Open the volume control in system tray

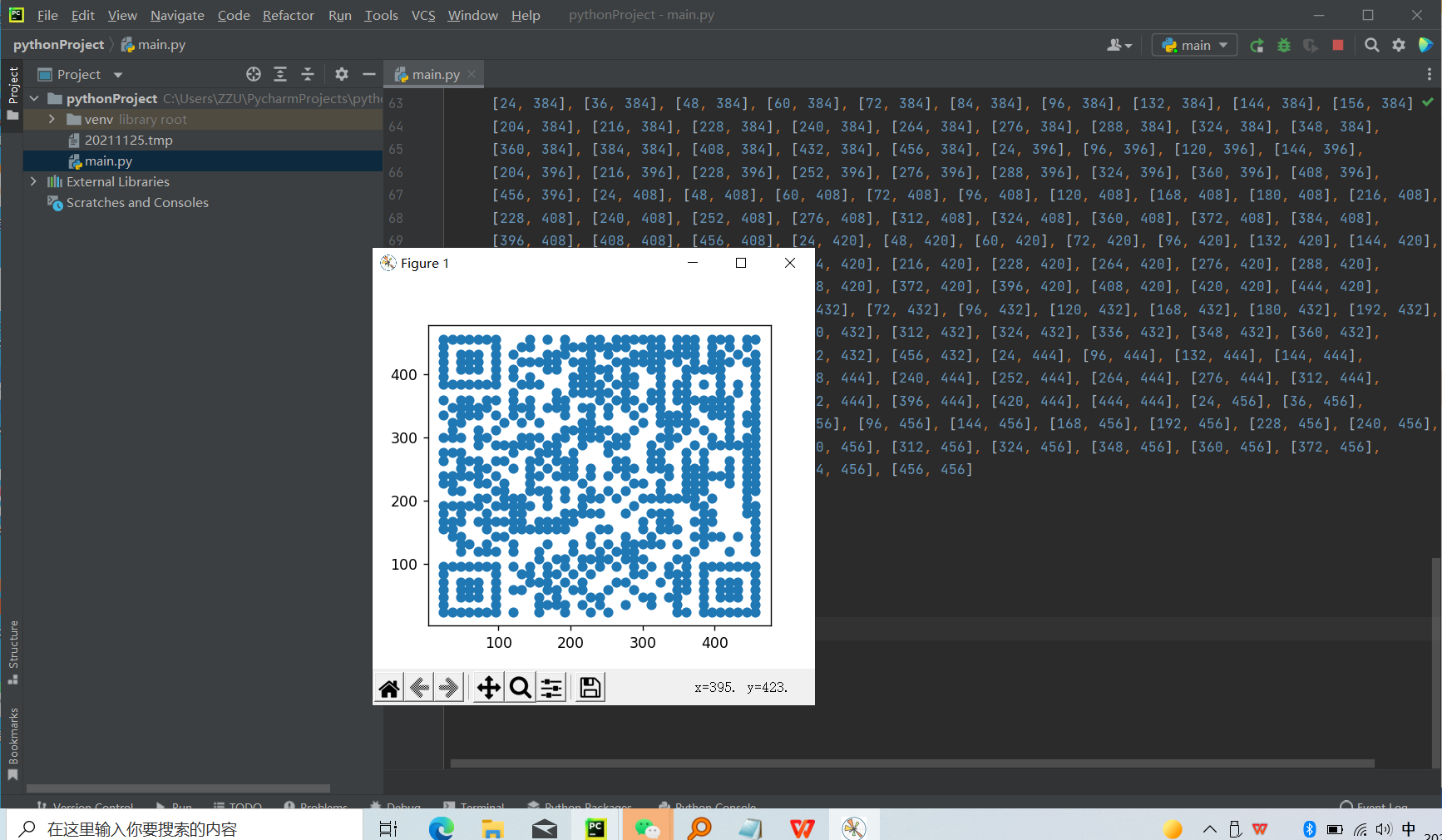1383,829
